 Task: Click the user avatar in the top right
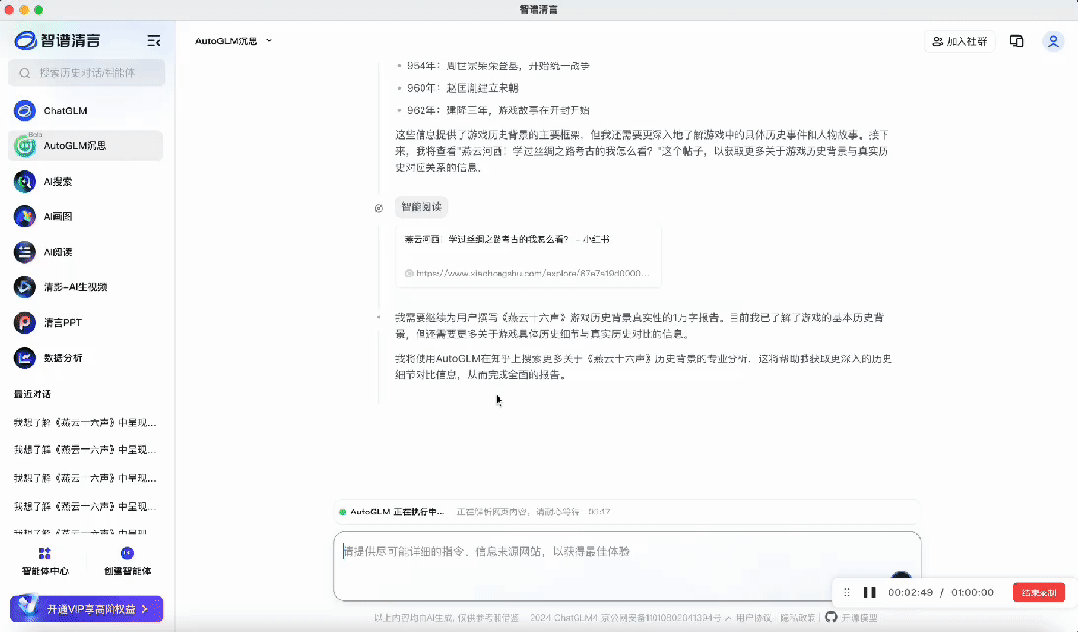1052,41
